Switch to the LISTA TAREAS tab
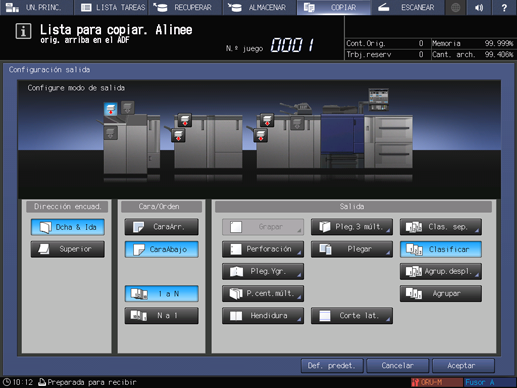The width and height of the screenshot is (517, 388). [111, 7]
